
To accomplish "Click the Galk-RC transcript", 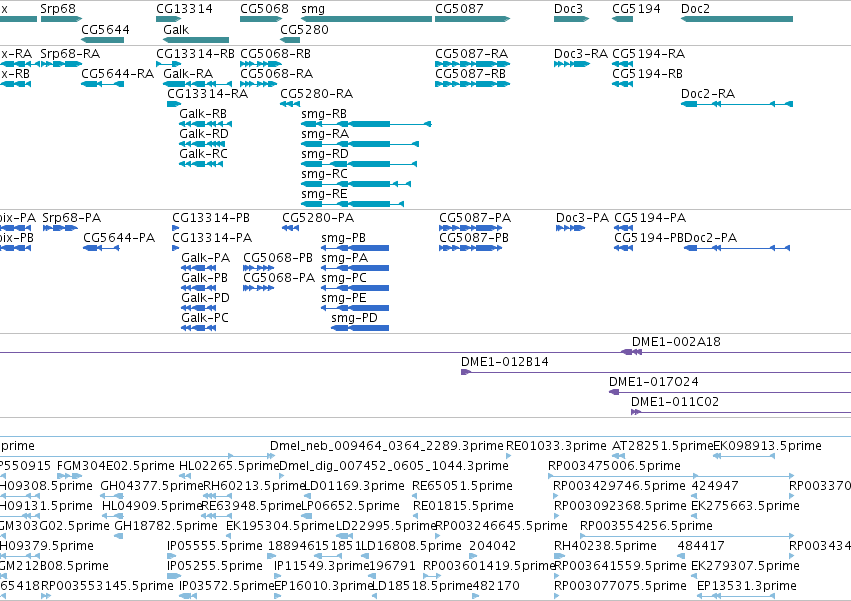I will coord(201,164).
